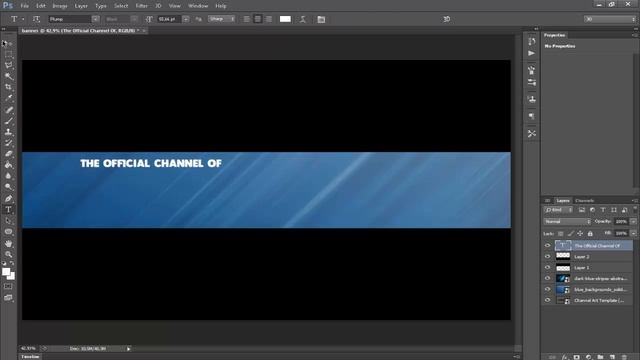Viewport: 640px width, 360px height.
Task: Select the Horizontal Type tool
Action: [8, 209]
